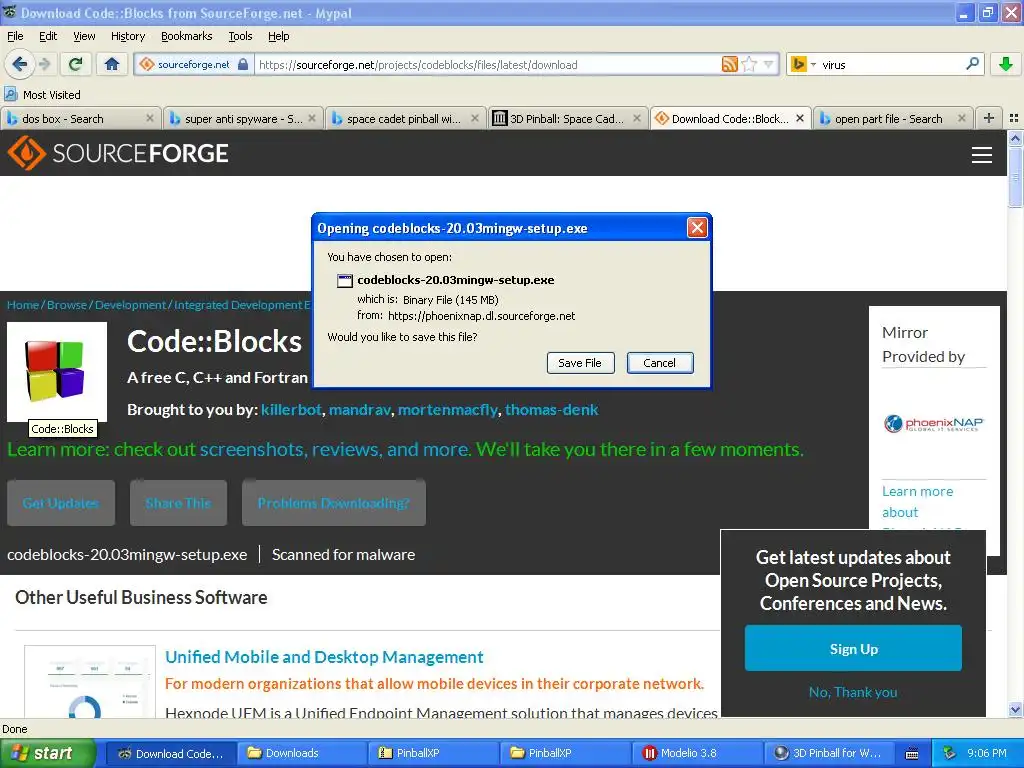The height and width of the screenshot is (768, 1024).
Task: Open the History menu
Action: pos(128,36)
